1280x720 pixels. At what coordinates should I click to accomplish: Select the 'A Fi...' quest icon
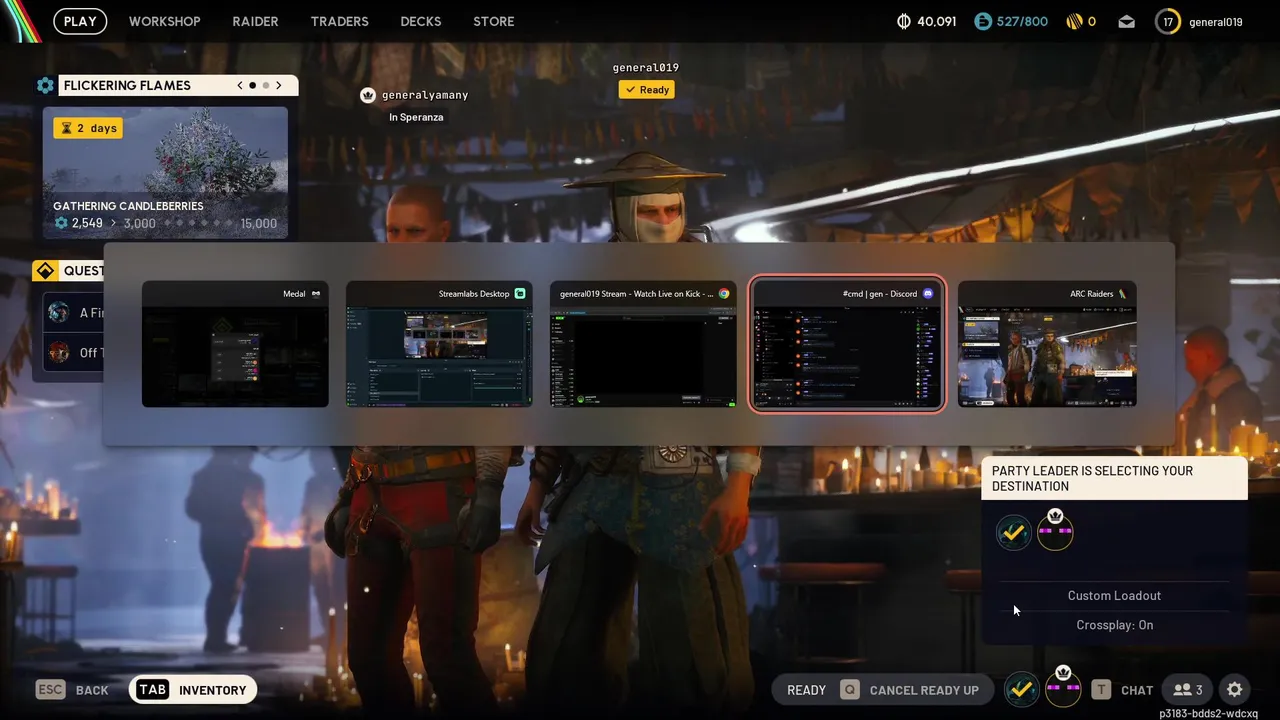pos(59,312)
